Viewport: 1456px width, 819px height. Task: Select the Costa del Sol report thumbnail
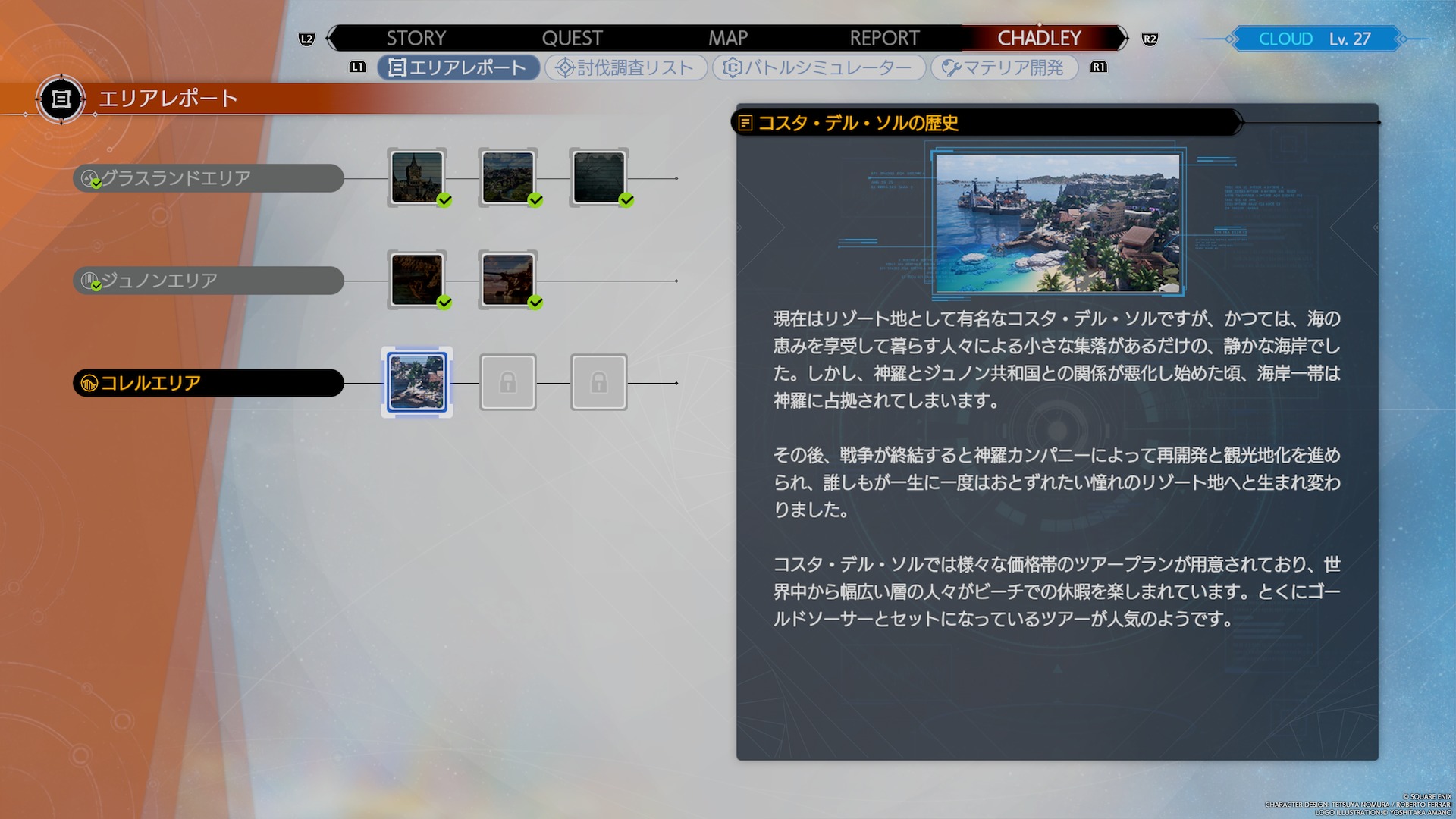(416, 383)
